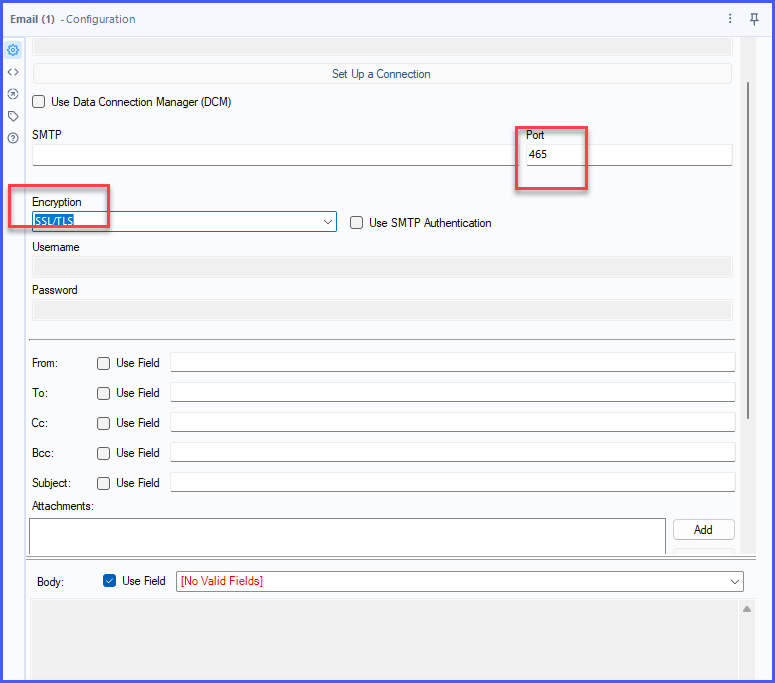This screenshot has height=683, width=775.
Task: Open the Configuration gear tab in sidebar
Action: click(13, 50)
